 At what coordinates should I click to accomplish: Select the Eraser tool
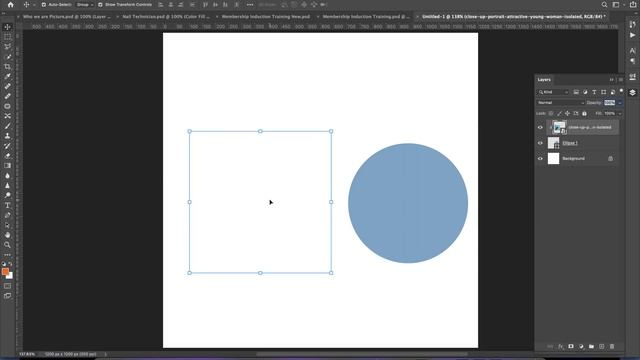click(x=7, y=156)
